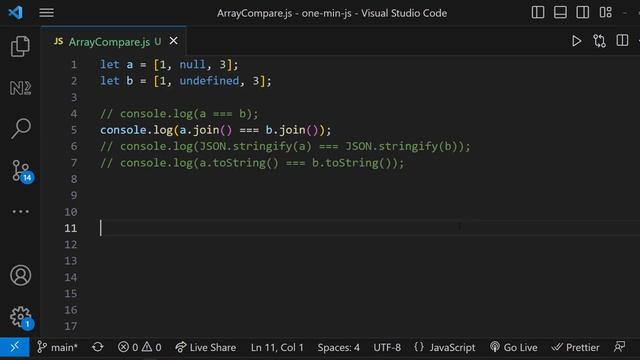Change indentation via Spaces: 4
Viewport: 640px width, 360px height.
(338, 347)
